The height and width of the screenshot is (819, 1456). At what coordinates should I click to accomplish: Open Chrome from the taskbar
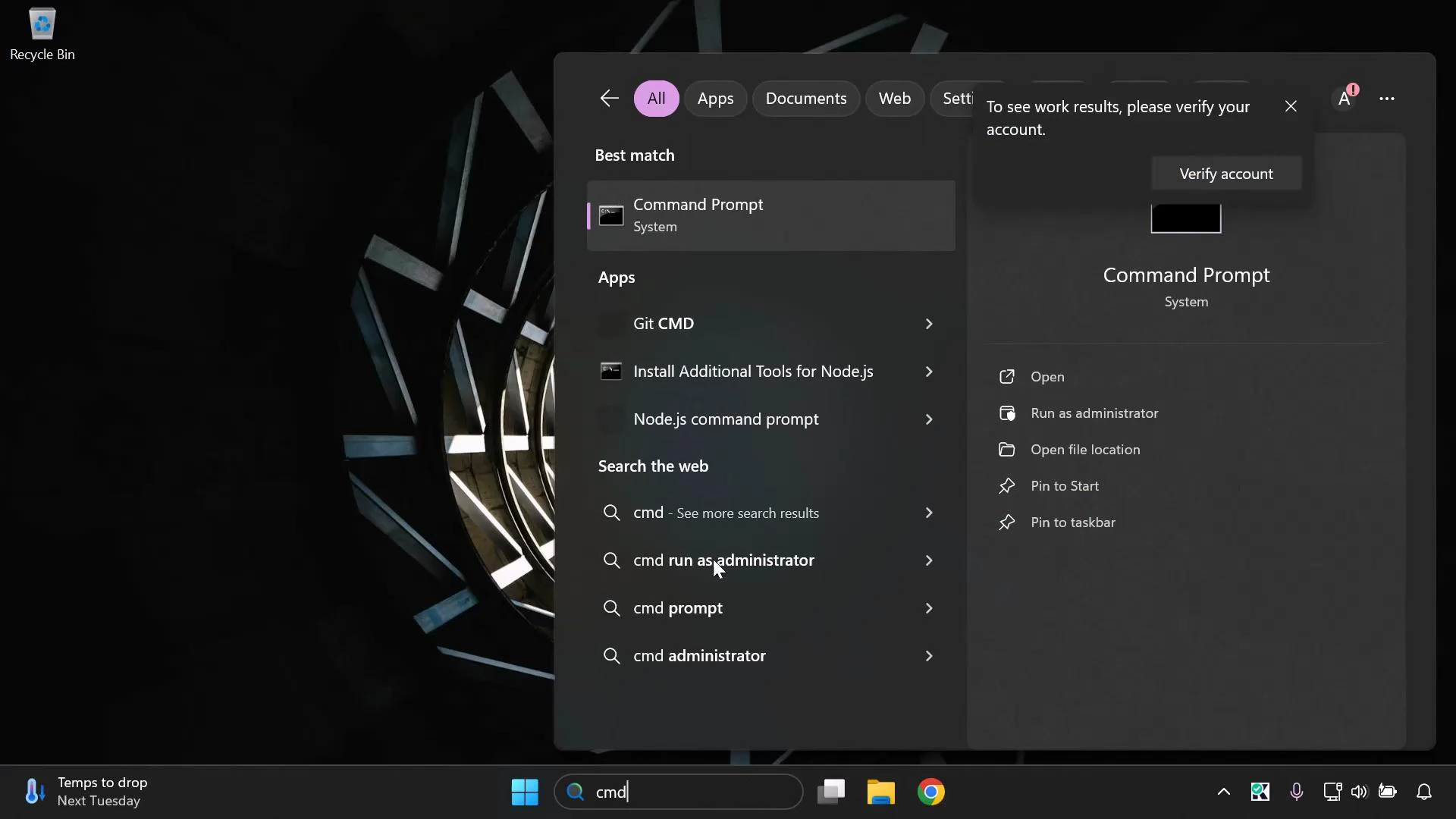(x=931, y=792)
